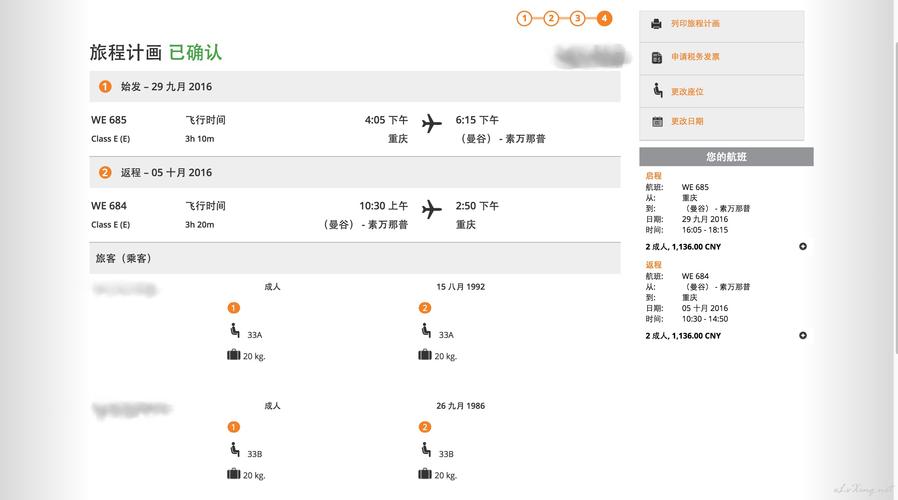Click baggage icon for second passenger outbound
Screen dimensions: 898x500
point(234,474)
